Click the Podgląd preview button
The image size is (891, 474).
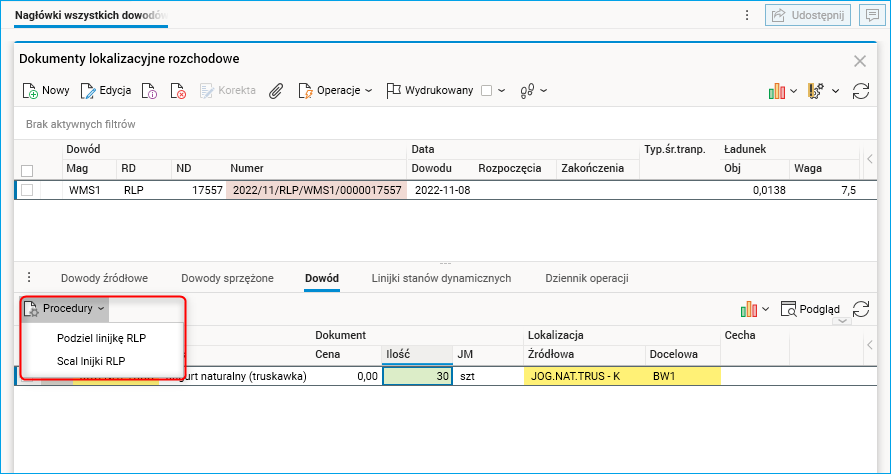pyautogui.click(x=810, y=310)
